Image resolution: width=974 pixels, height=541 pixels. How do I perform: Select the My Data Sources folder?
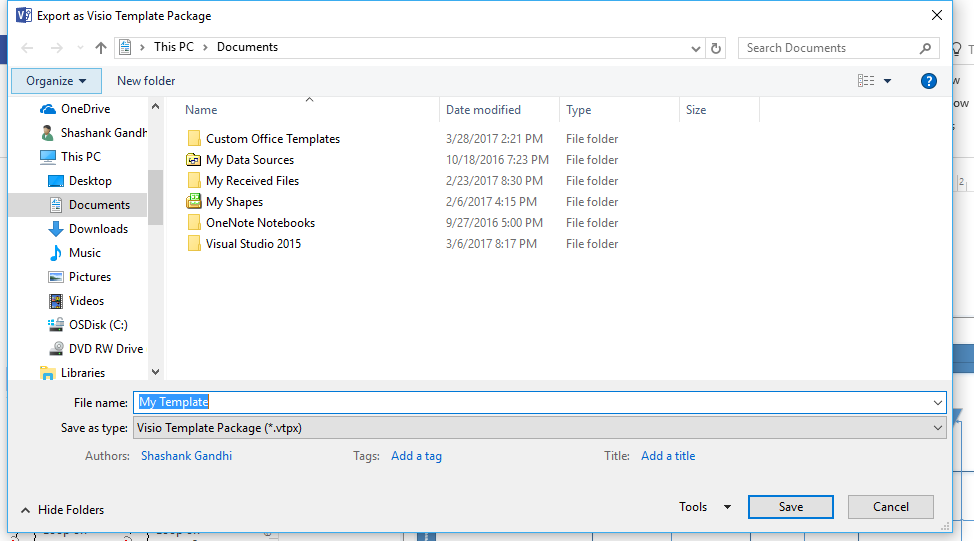pos(250,160)
